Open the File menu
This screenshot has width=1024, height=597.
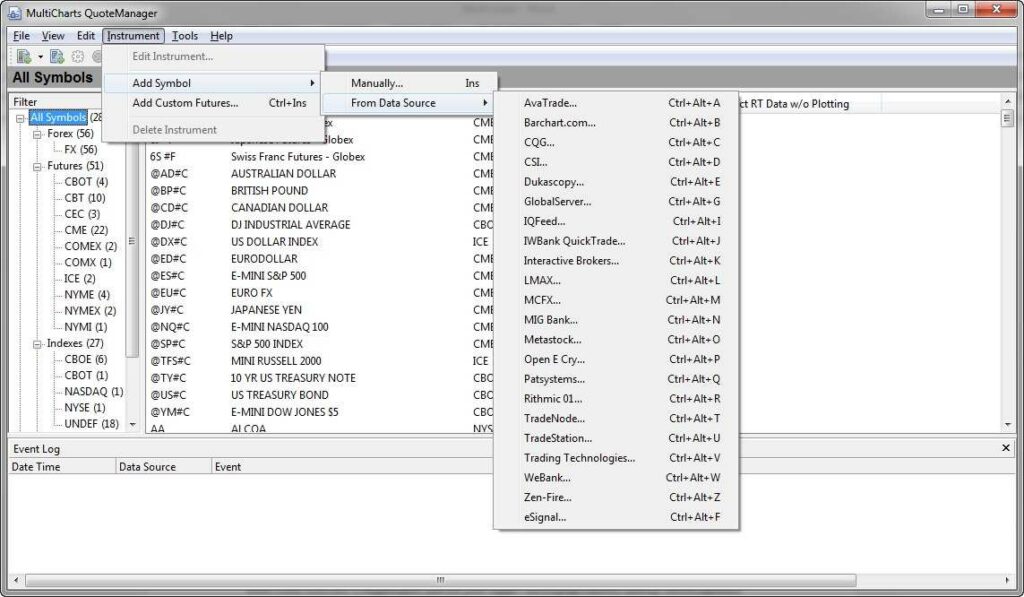click(21, 36)
